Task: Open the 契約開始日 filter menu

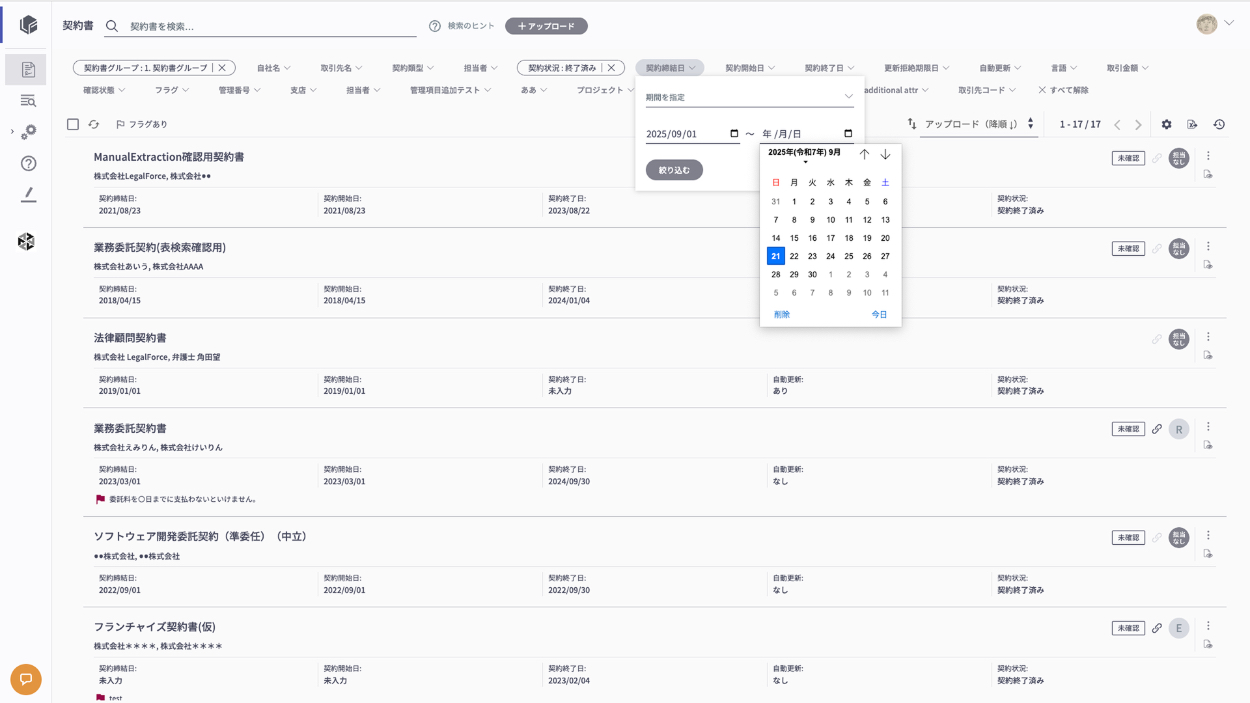Action: [x=749, y=68]
